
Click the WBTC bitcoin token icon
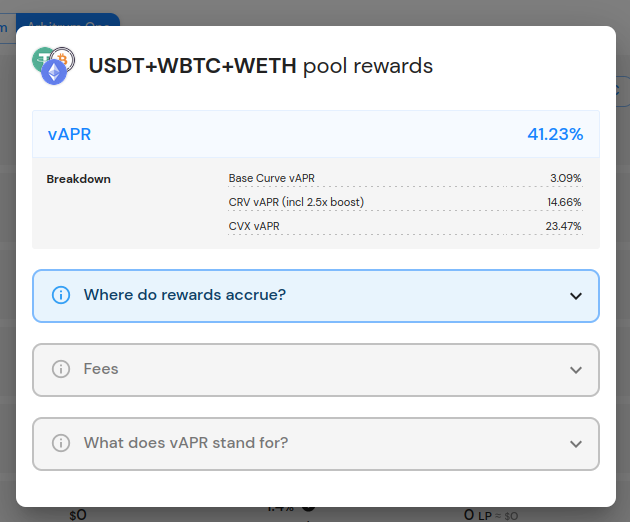(x=63, y=59)
